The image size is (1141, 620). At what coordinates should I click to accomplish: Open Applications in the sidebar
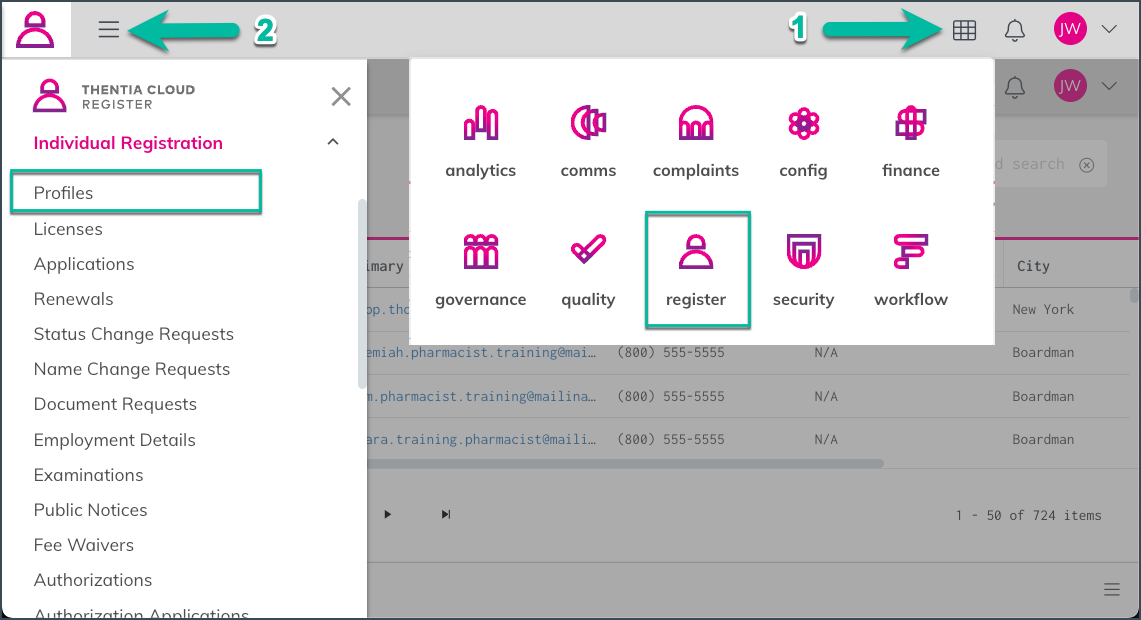tap(84, 264)
